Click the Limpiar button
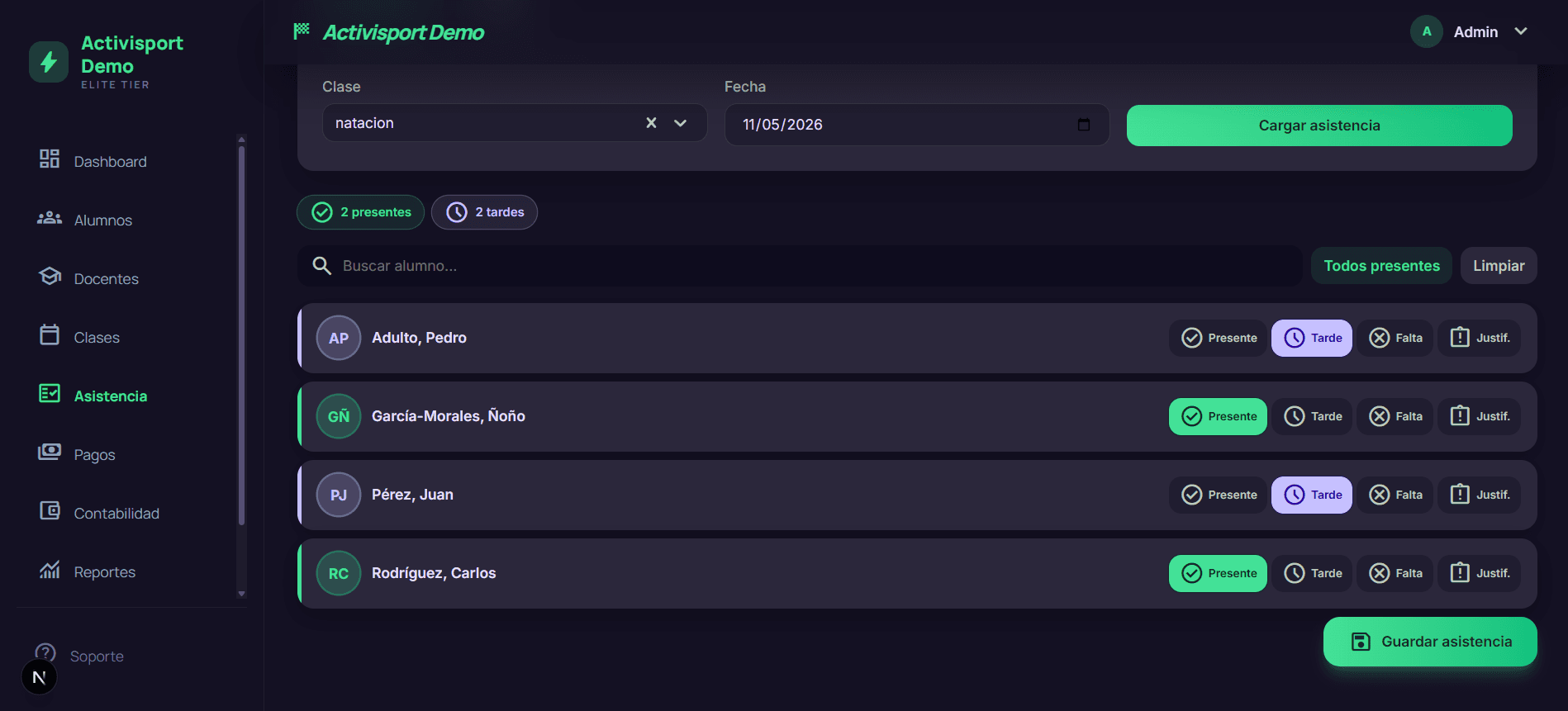 tap(1499, 266)
